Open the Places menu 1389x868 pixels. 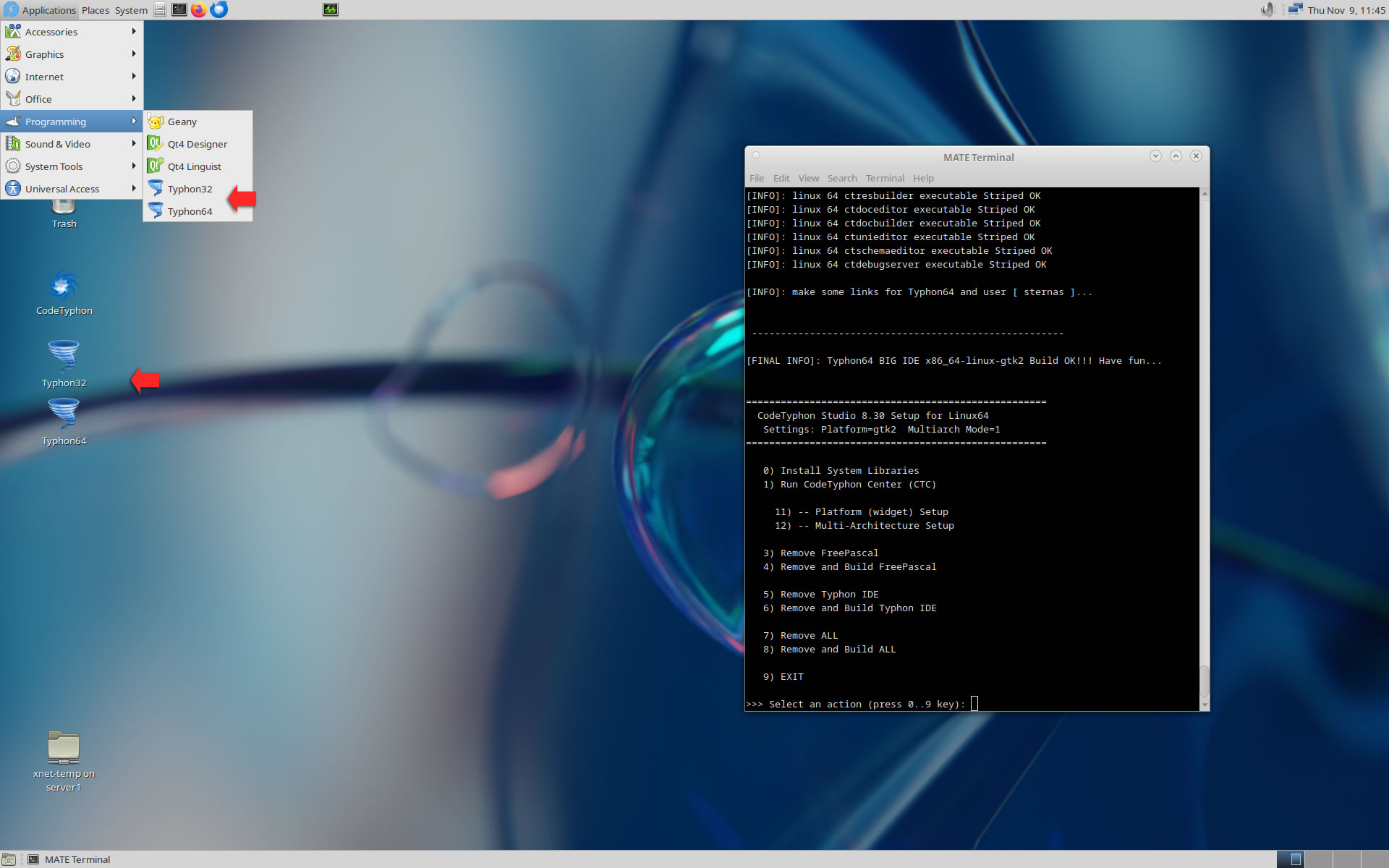click(x=95, y=10)
